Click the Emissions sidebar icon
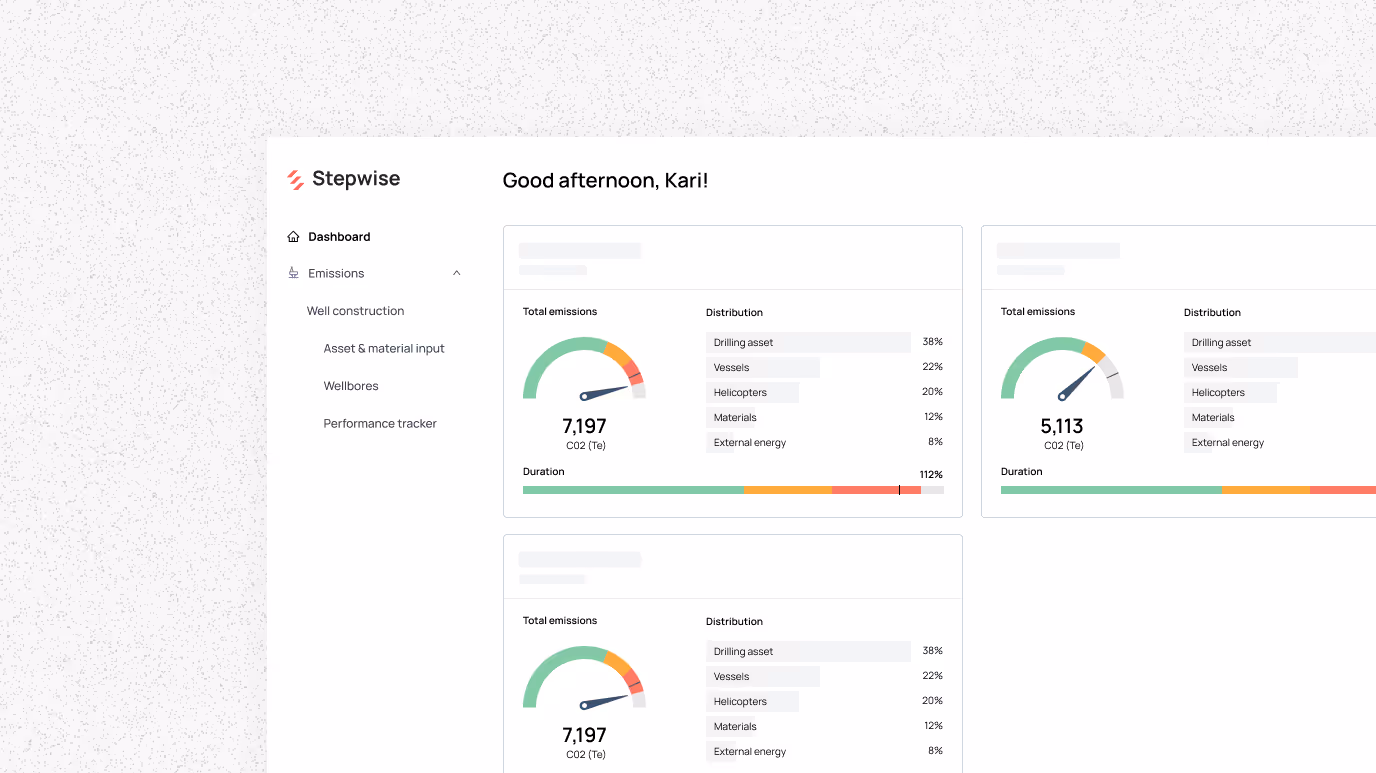 point(293,273)
